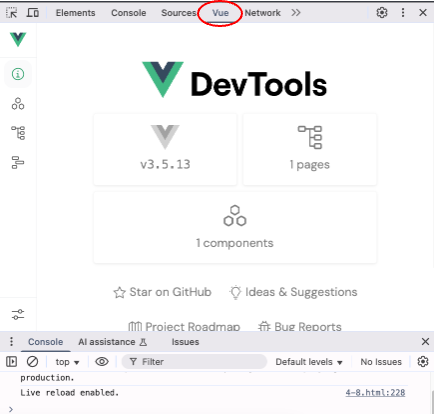Create a live expression with eye icon

(102, 362)
